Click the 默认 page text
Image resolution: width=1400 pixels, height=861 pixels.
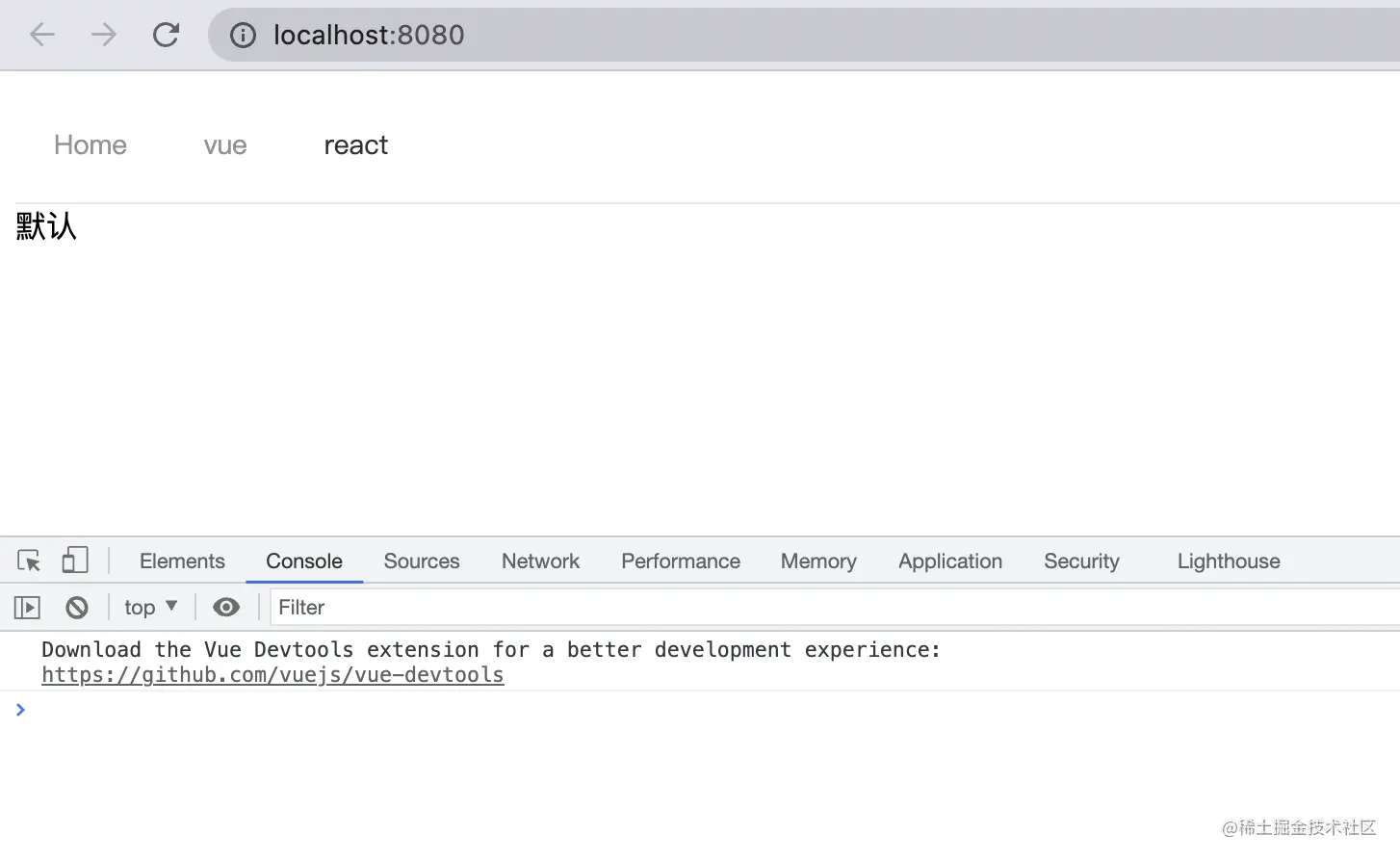[x=46, y=226]
